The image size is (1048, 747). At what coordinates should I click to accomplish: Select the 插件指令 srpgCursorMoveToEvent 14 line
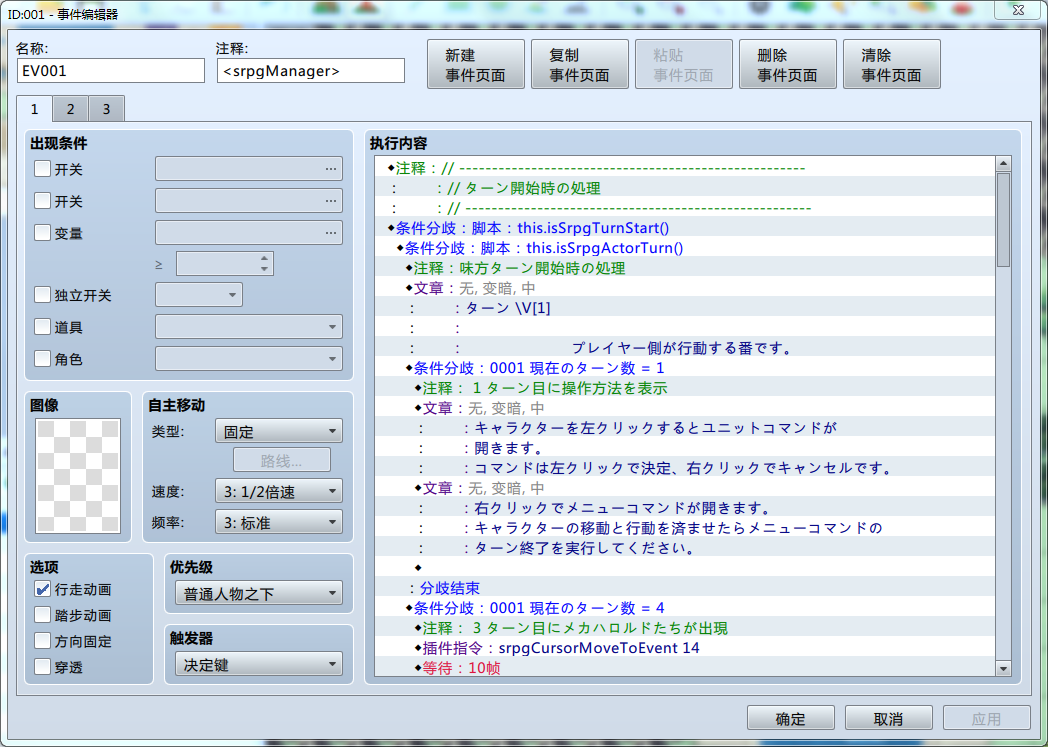[x=685, y=648]
